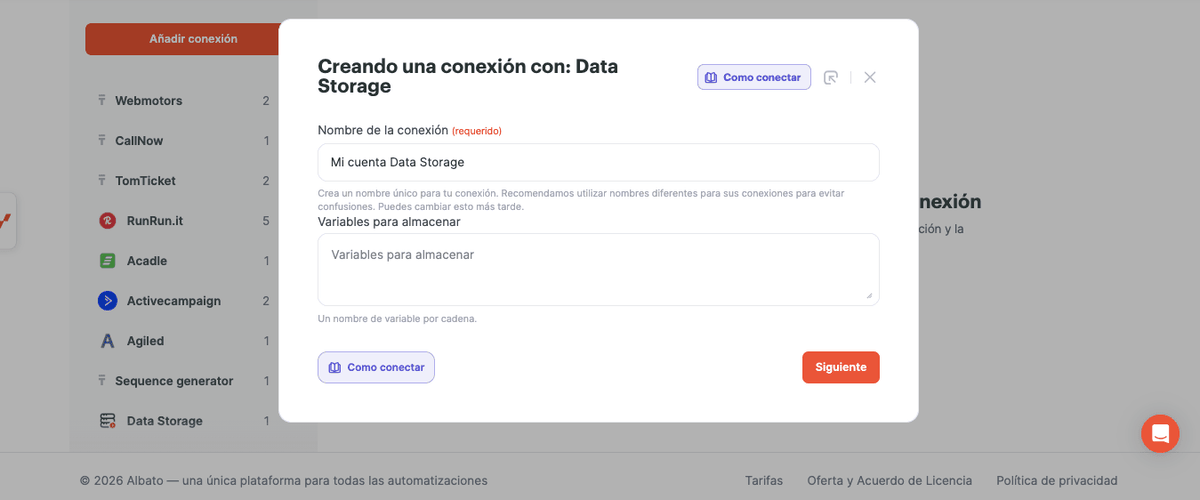Click the Variables para almacenar textarea

(598, 269)
